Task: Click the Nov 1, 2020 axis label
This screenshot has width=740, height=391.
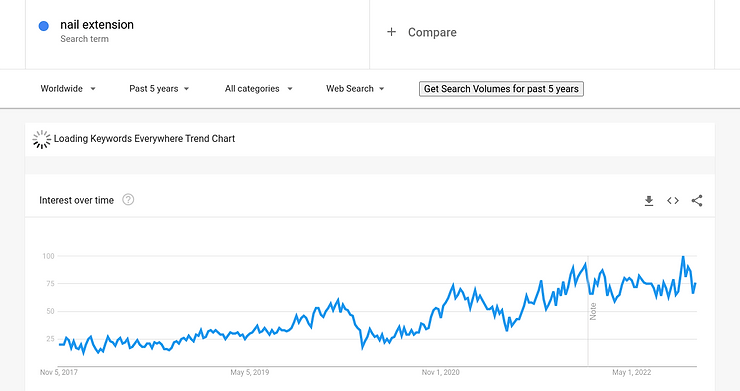Action: pyautogui.click(x=440, y=372)
